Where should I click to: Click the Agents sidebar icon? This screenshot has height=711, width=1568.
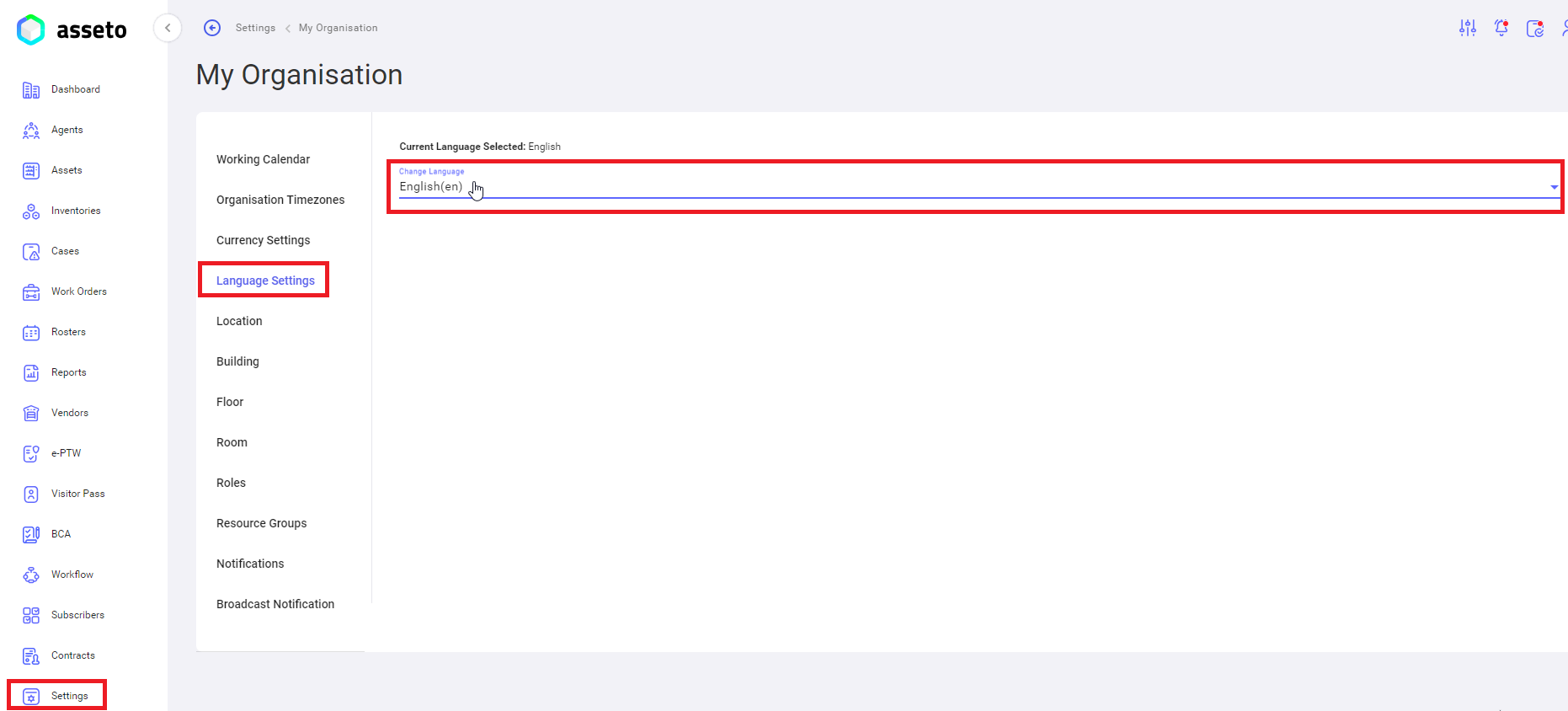pos(31,130)
